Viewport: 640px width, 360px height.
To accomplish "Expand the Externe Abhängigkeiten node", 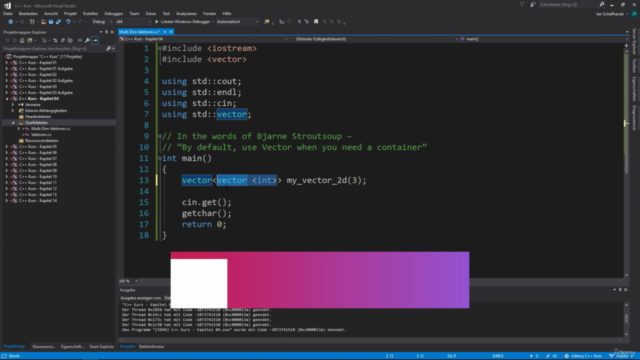I will tap(13, 111).
